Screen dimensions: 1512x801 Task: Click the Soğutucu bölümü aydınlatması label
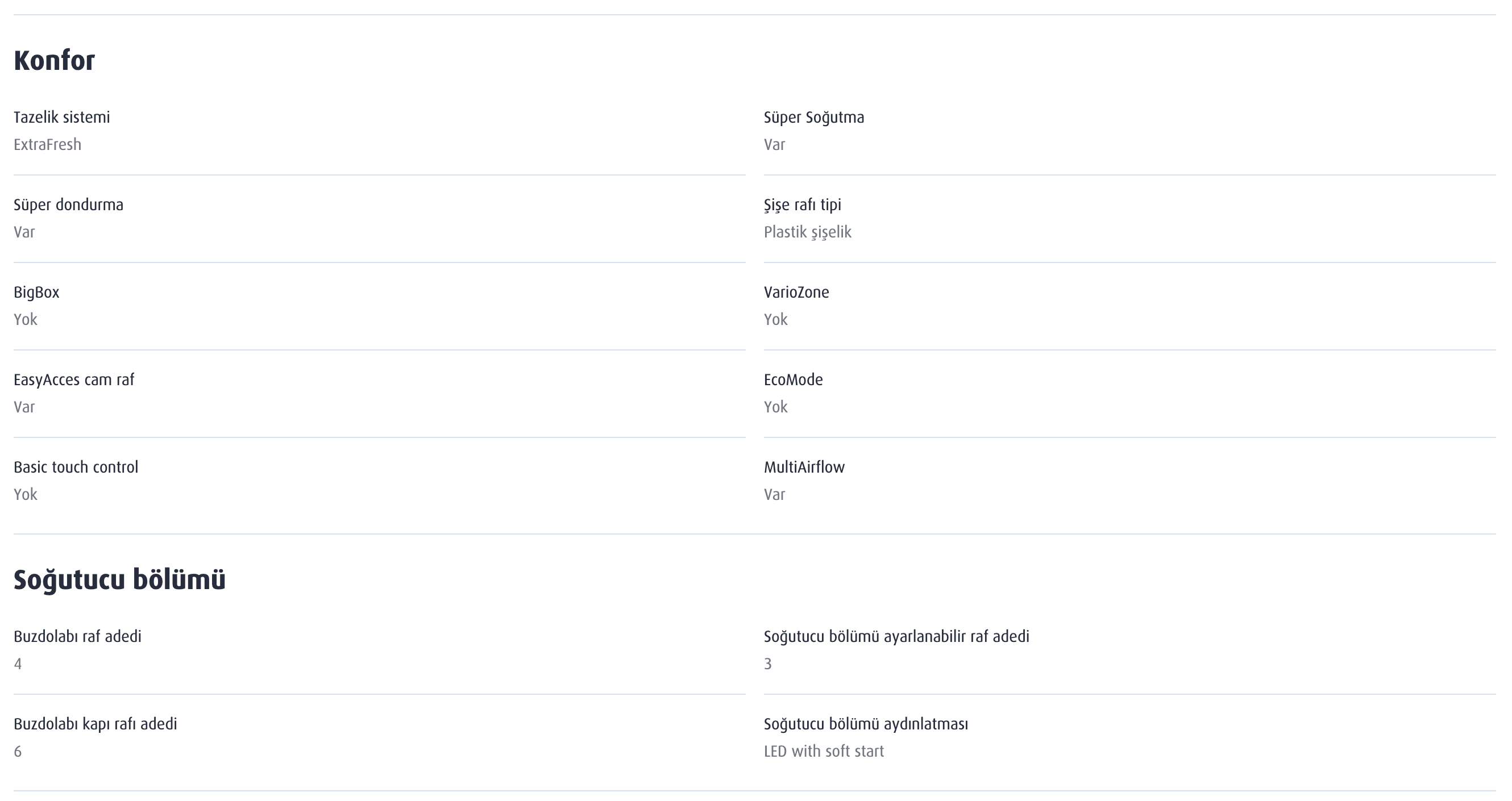point(866,724)
